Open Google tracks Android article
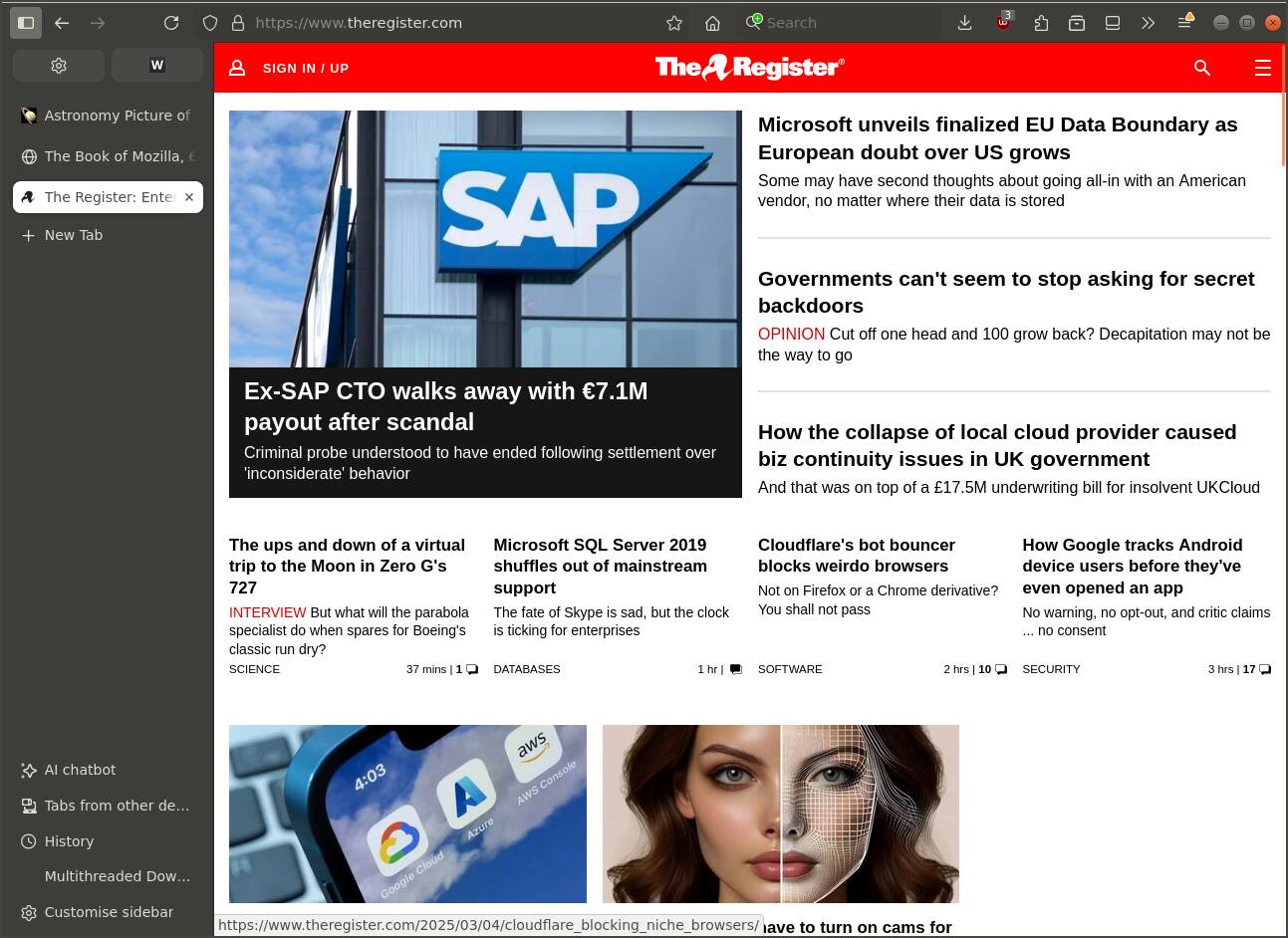The width and height of the screenshot is (1288, 938). coord(1133,566)
